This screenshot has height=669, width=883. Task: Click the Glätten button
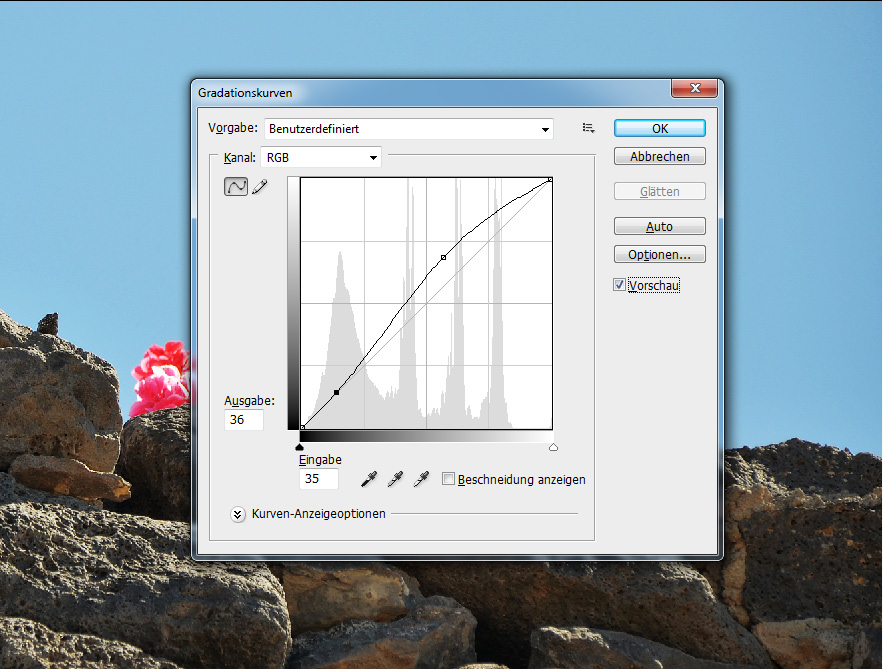click(x=659, y=191)
